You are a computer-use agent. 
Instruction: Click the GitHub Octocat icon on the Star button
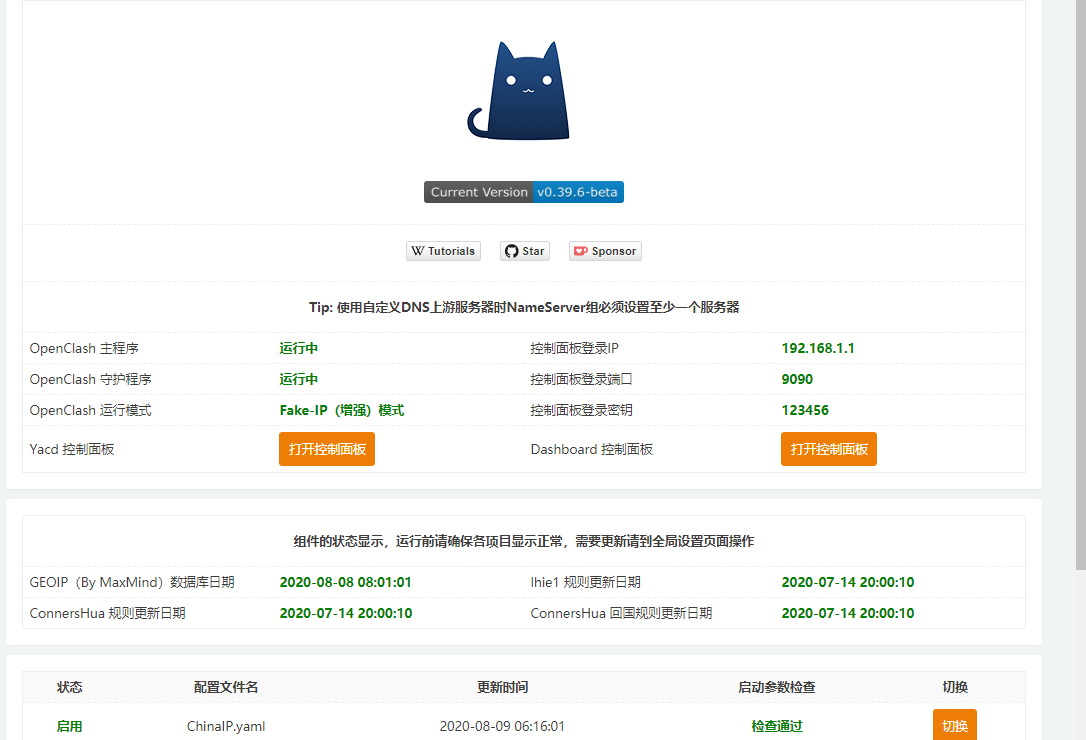coord(511,251)
